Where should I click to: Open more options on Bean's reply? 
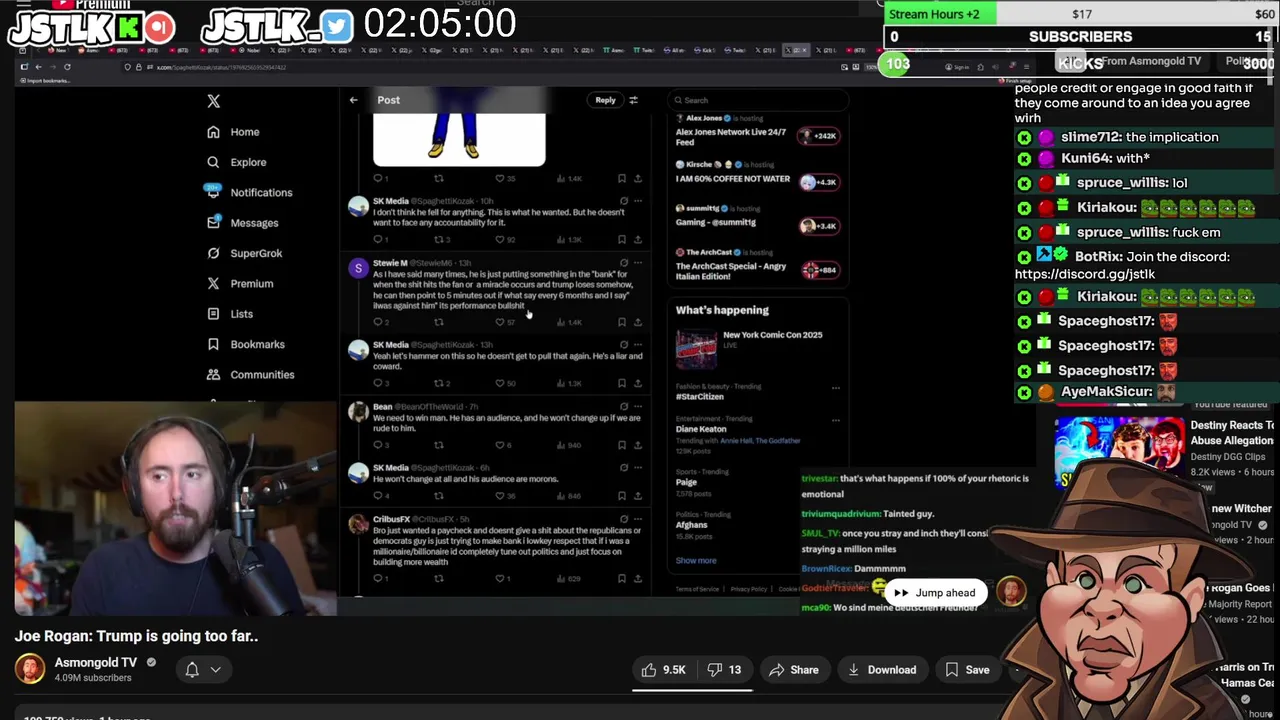638,407
